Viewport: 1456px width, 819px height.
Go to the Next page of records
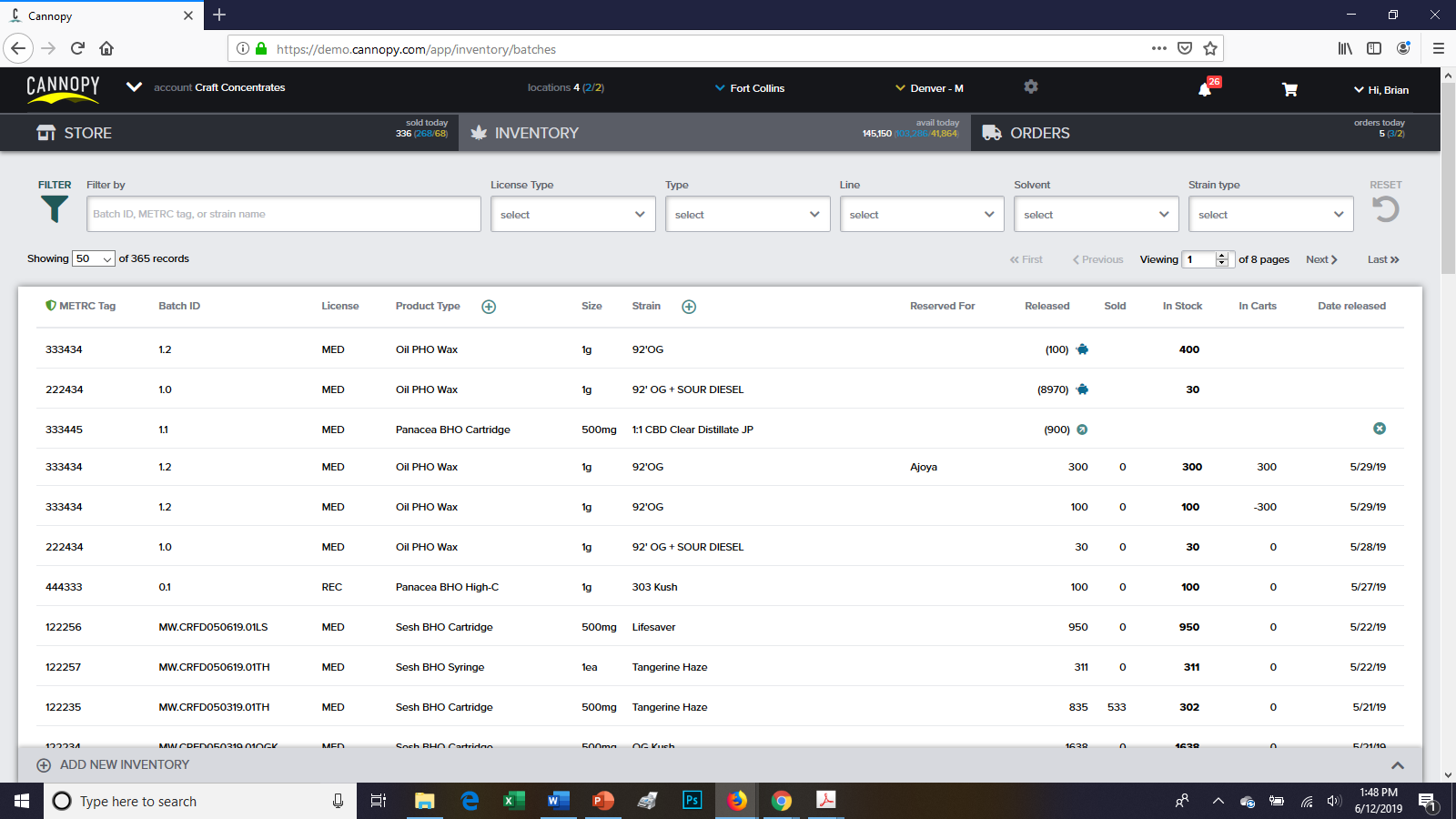1320,259
